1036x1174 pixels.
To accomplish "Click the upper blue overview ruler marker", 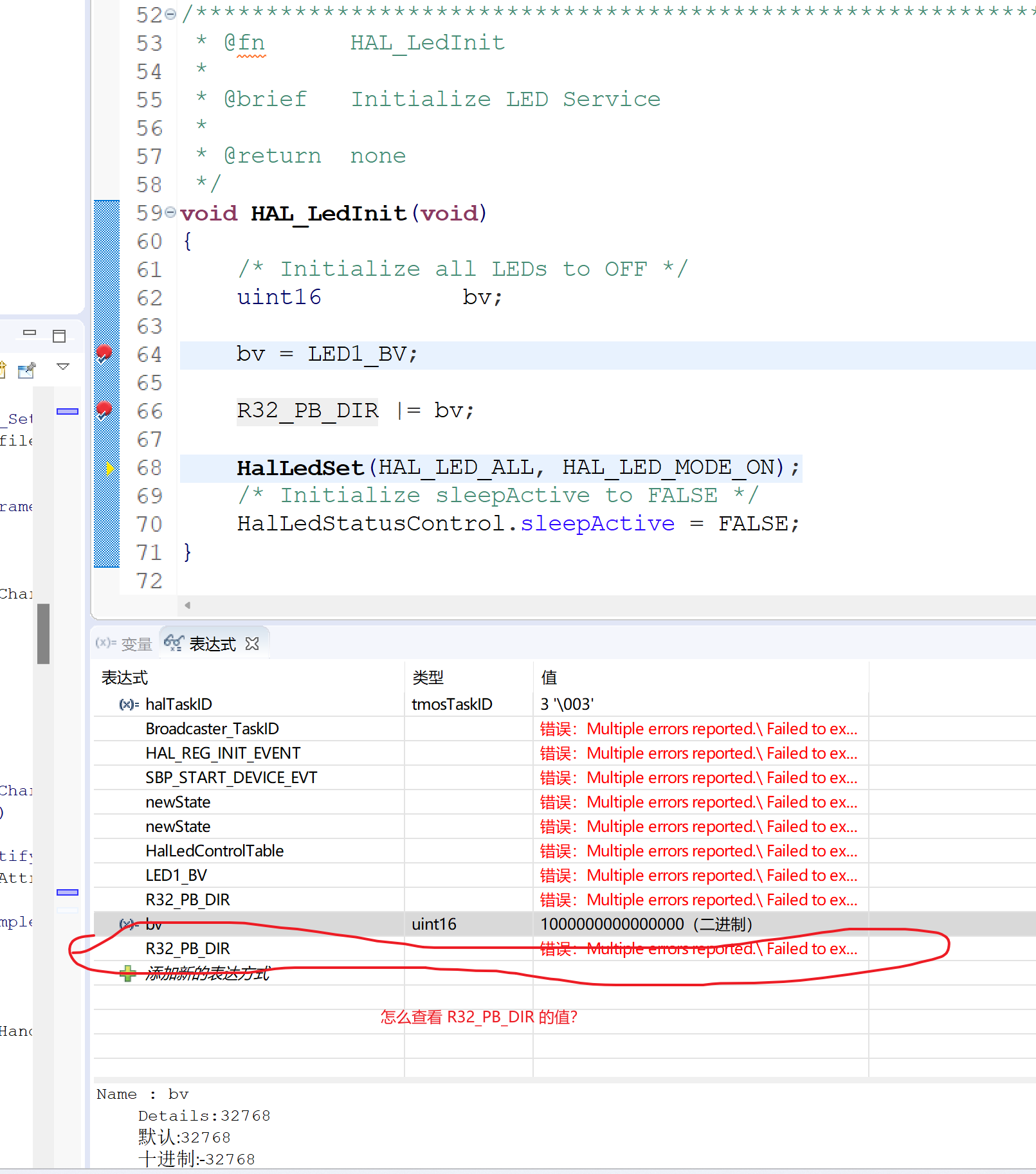I will pos(68,411).
